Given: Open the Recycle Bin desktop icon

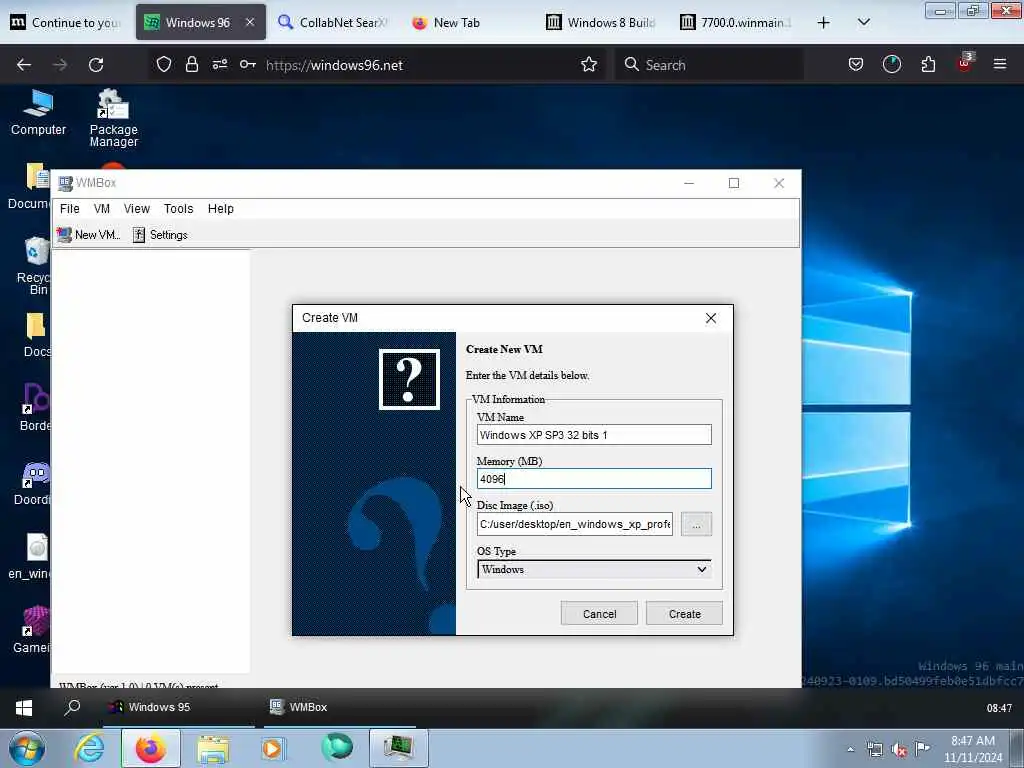Looking at the screenshot, I should coord(34,265).
